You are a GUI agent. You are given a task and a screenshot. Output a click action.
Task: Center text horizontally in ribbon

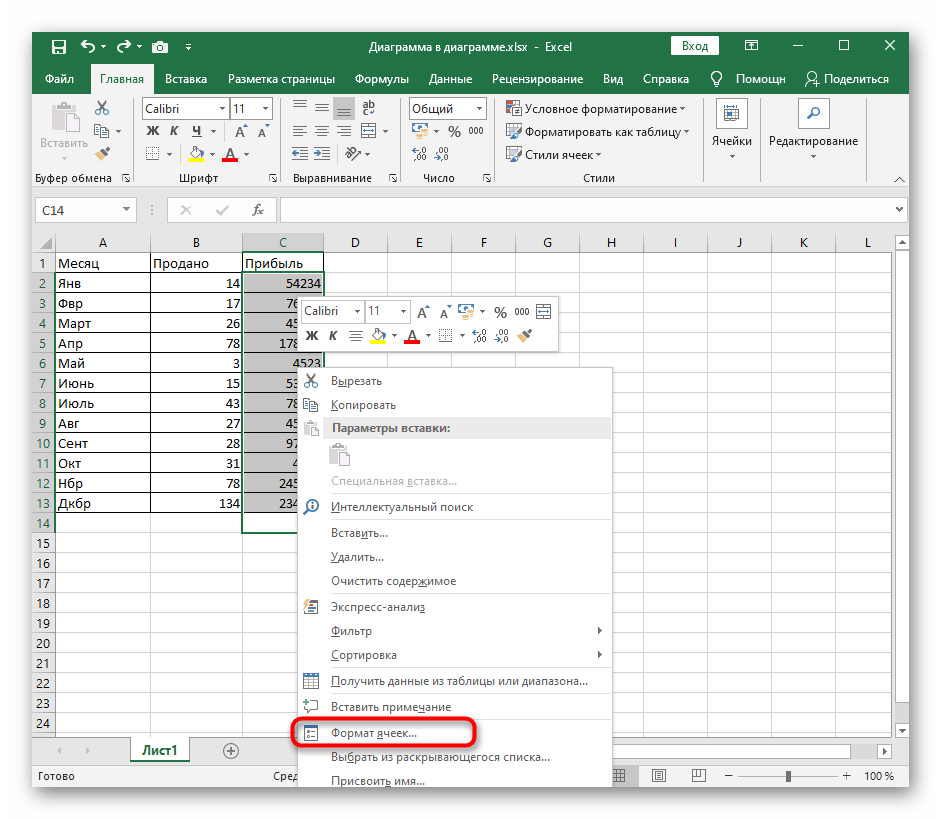322,131
